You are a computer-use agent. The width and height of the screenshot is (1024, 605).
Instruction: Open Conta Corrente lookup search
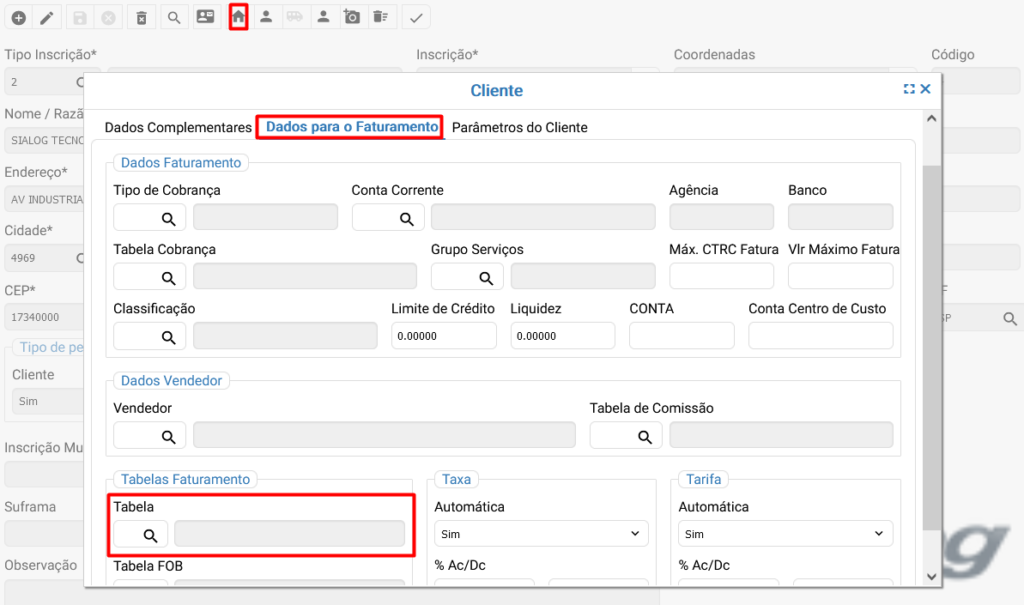coord(407,218)
